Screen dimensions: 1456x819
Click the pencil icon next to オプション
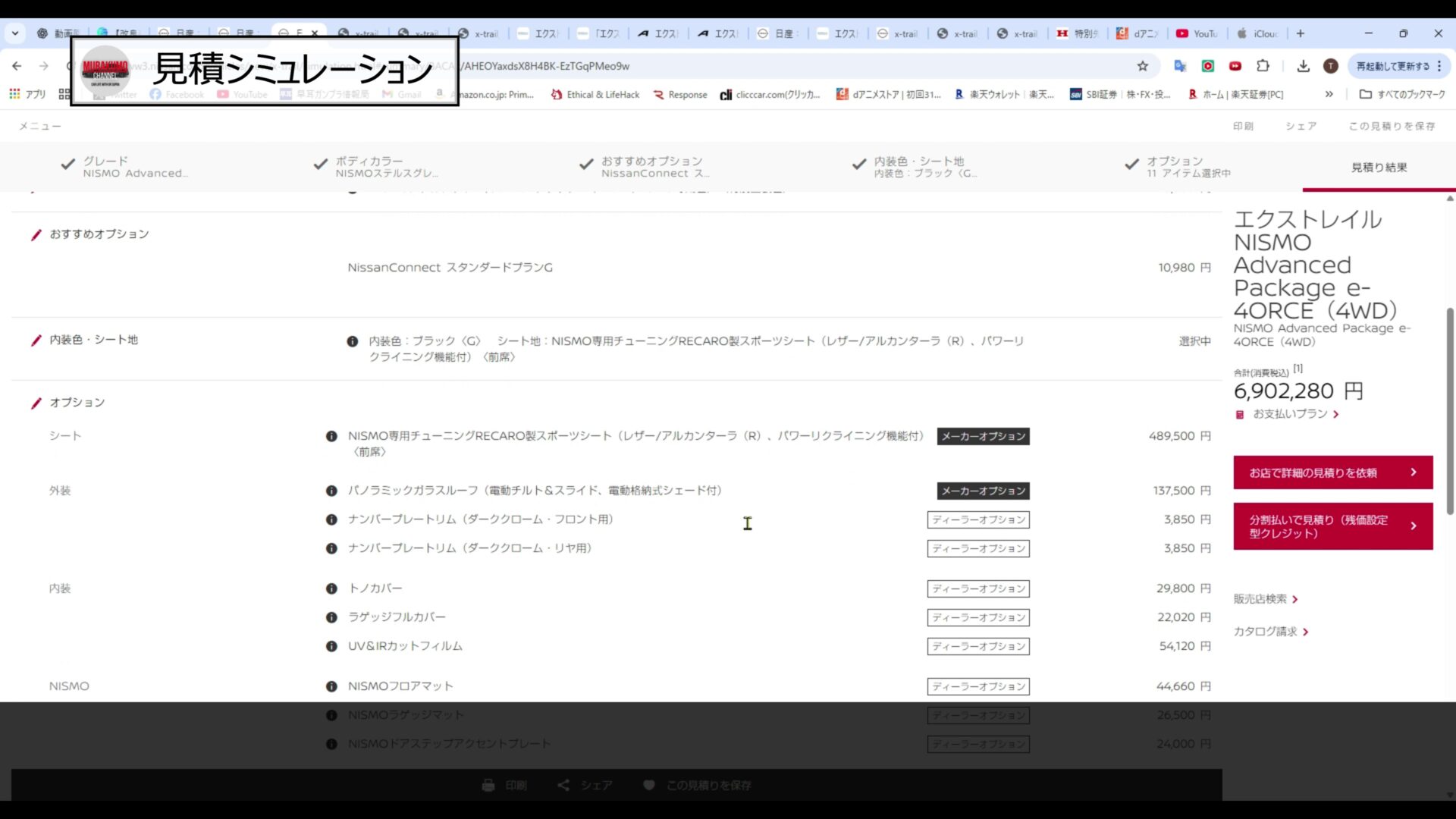coord(36,403)
